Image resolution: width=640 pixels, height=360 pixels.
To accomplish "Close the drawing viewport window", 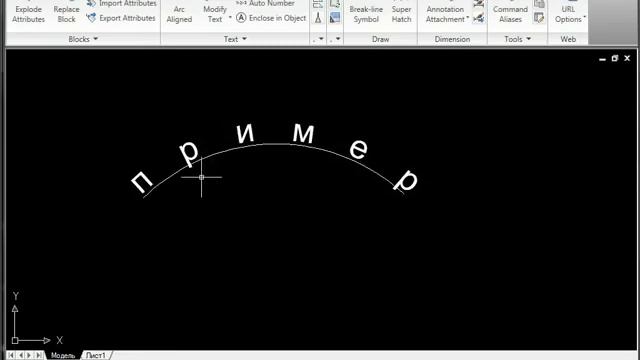I will click(x=627, y=58).
